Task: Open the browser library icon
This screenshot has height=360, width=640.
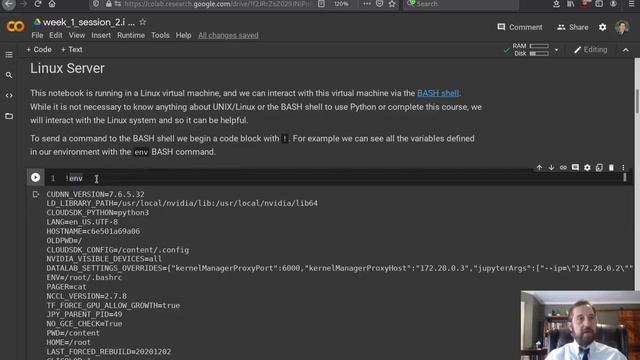Action: 571,4
